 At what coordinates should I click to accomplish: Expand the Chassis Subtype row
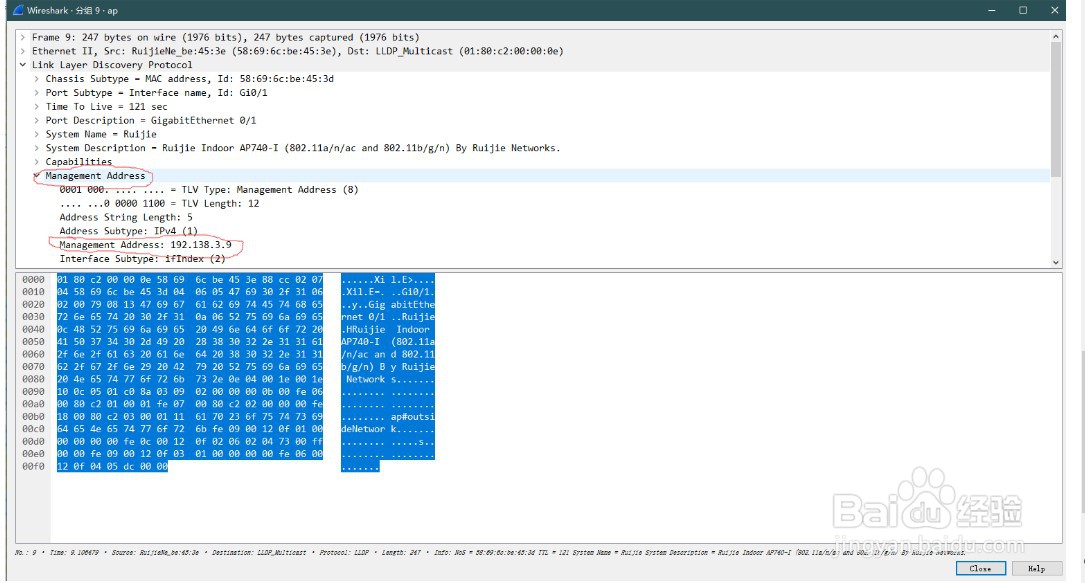click(37, 79)
